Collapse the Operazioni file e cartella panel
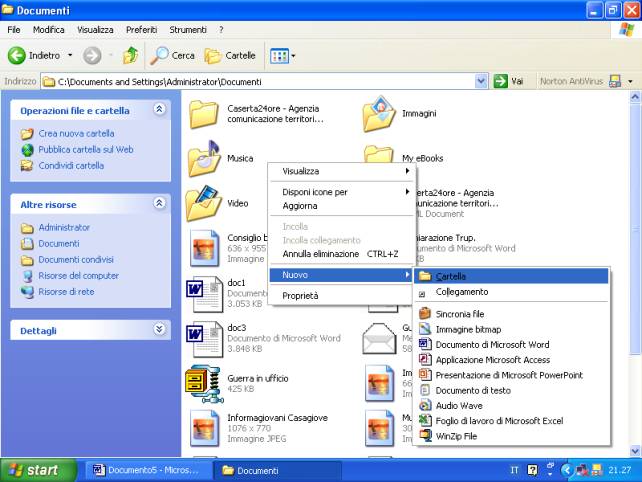Viewport: 642px width, 482px height. (159, 109)
